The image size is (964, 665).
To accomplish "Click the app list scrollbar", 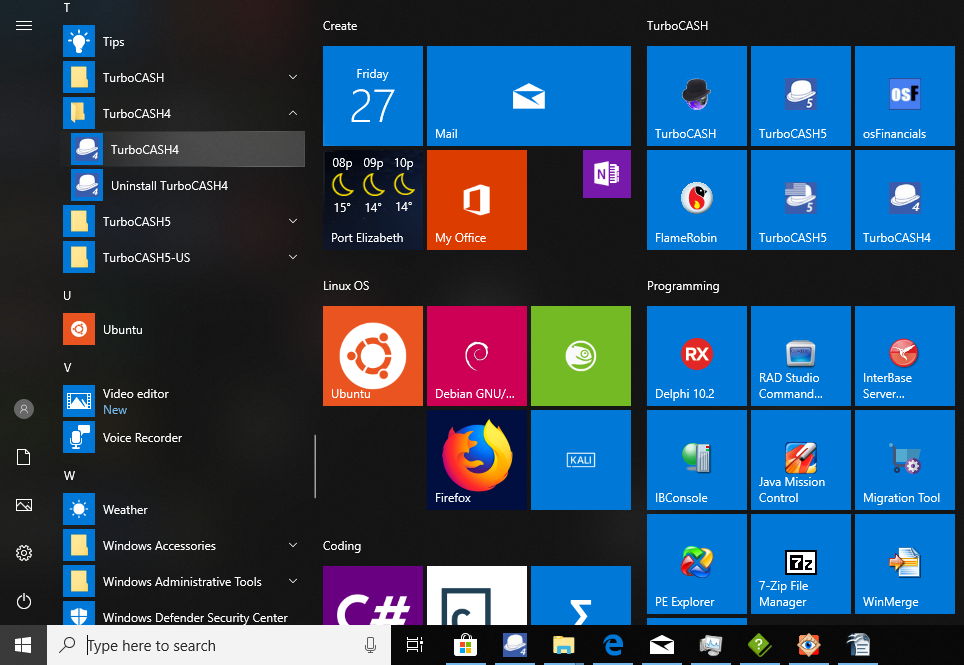I will pos(315,466).
